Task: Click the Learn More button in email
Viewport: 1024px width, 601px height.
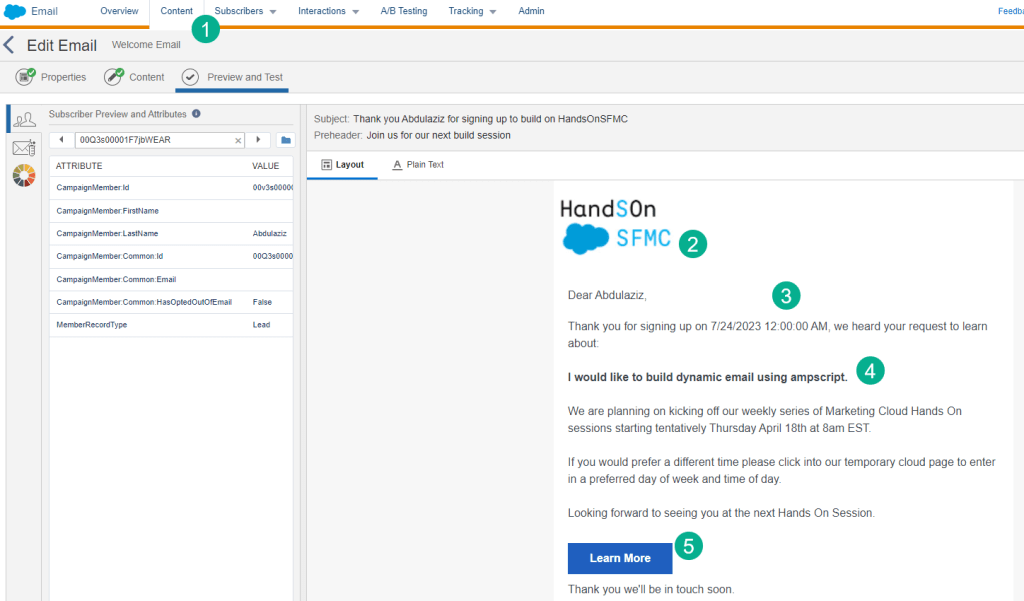Action: click(619, 558)
